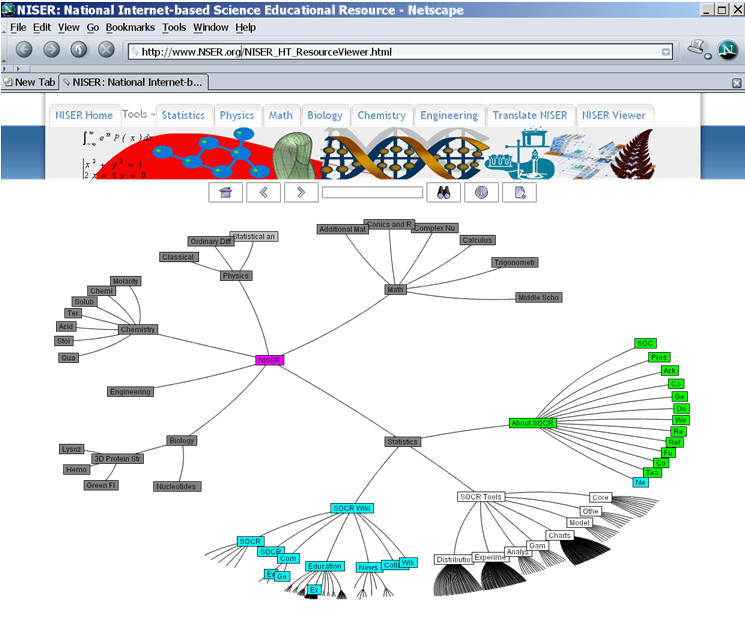745x617 pixels.
Task: Select the Molarity node
Action: pos(125,281)
